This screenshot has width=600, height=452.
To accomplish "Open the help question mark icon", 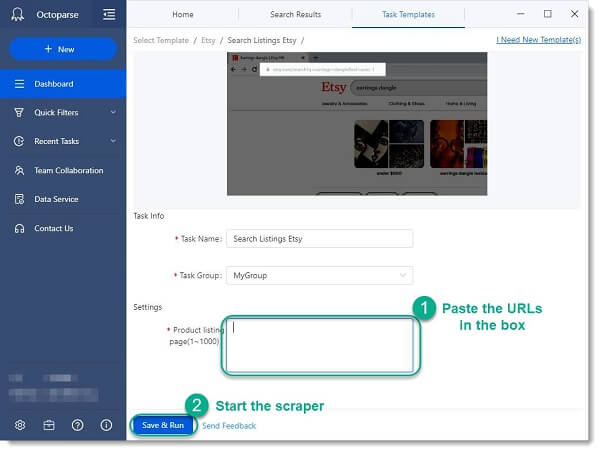I will coord(77,425).
